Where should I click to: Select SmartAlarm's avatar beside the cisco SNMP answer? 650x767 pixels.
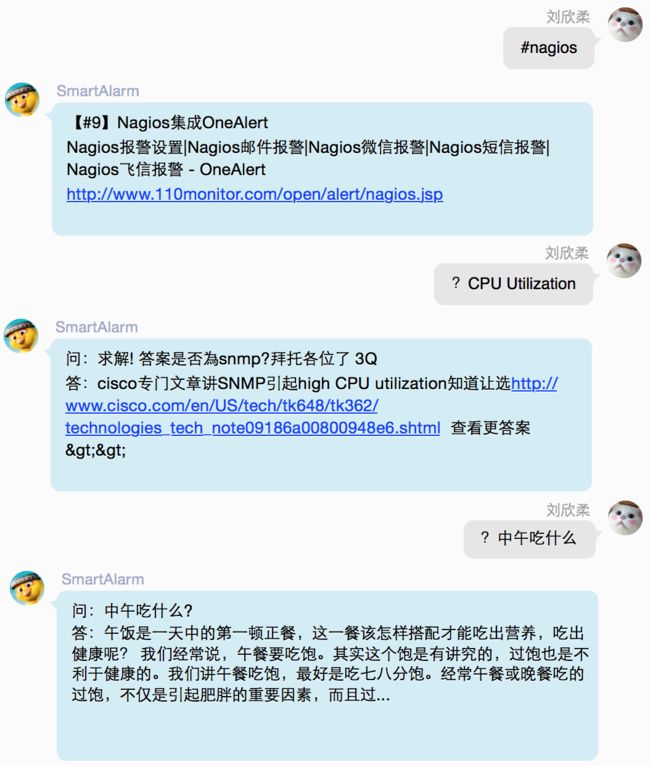point(21,336)
